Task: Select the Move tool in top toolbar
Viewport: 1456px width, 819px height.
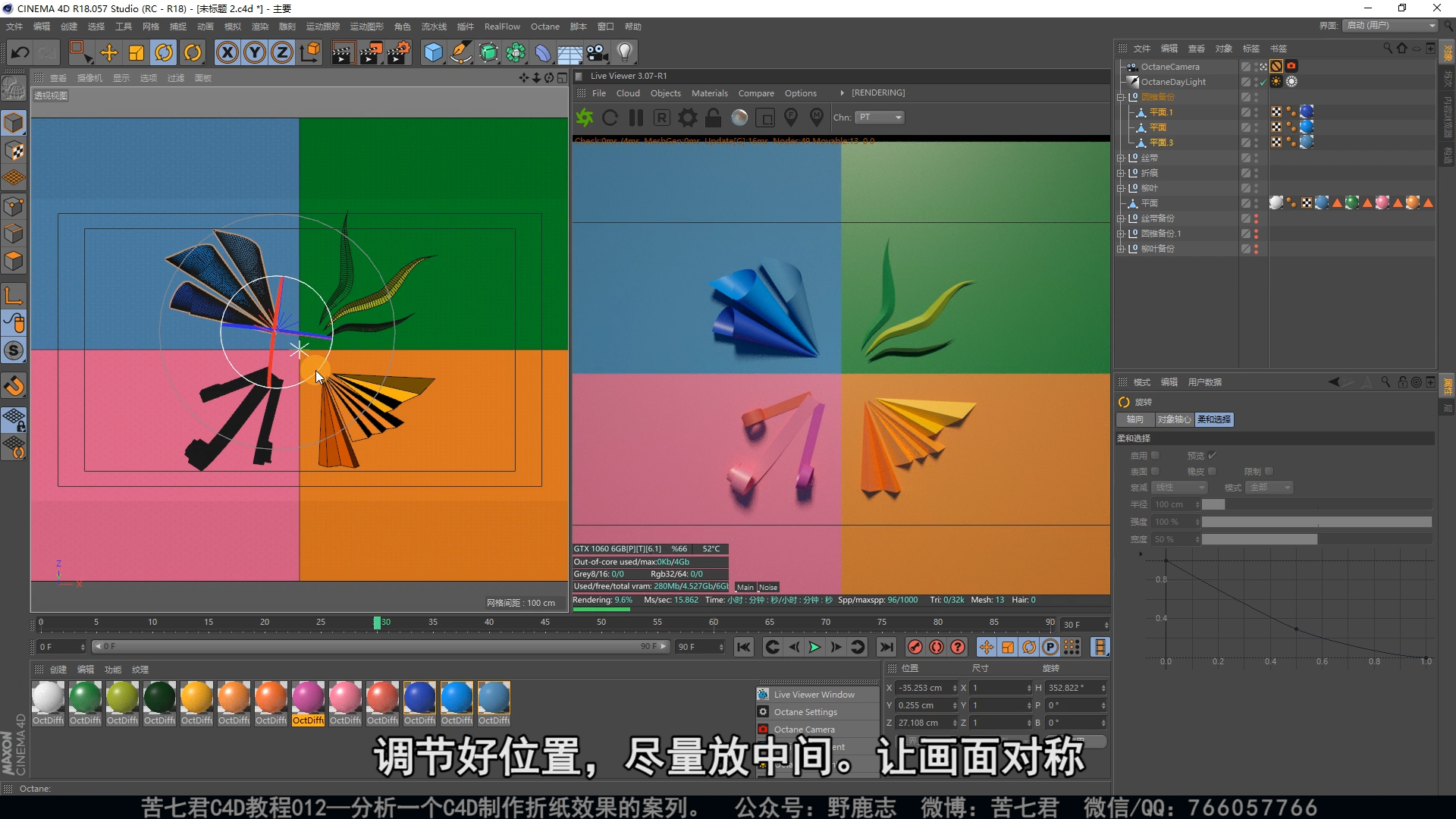Action: coord(109,52)
